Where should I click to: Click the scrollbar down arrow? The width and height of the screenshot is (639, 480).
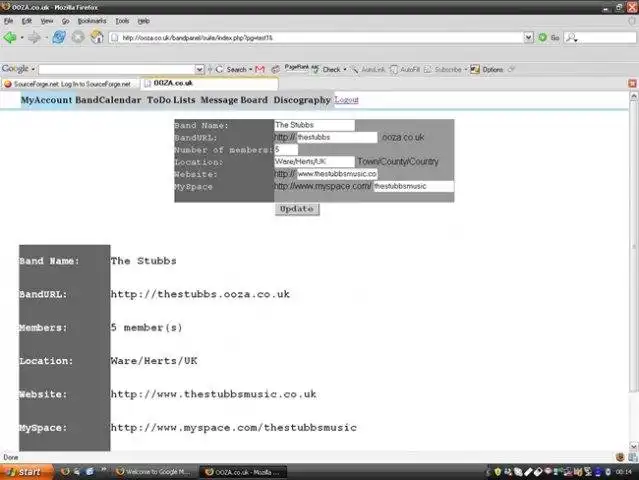634,446
